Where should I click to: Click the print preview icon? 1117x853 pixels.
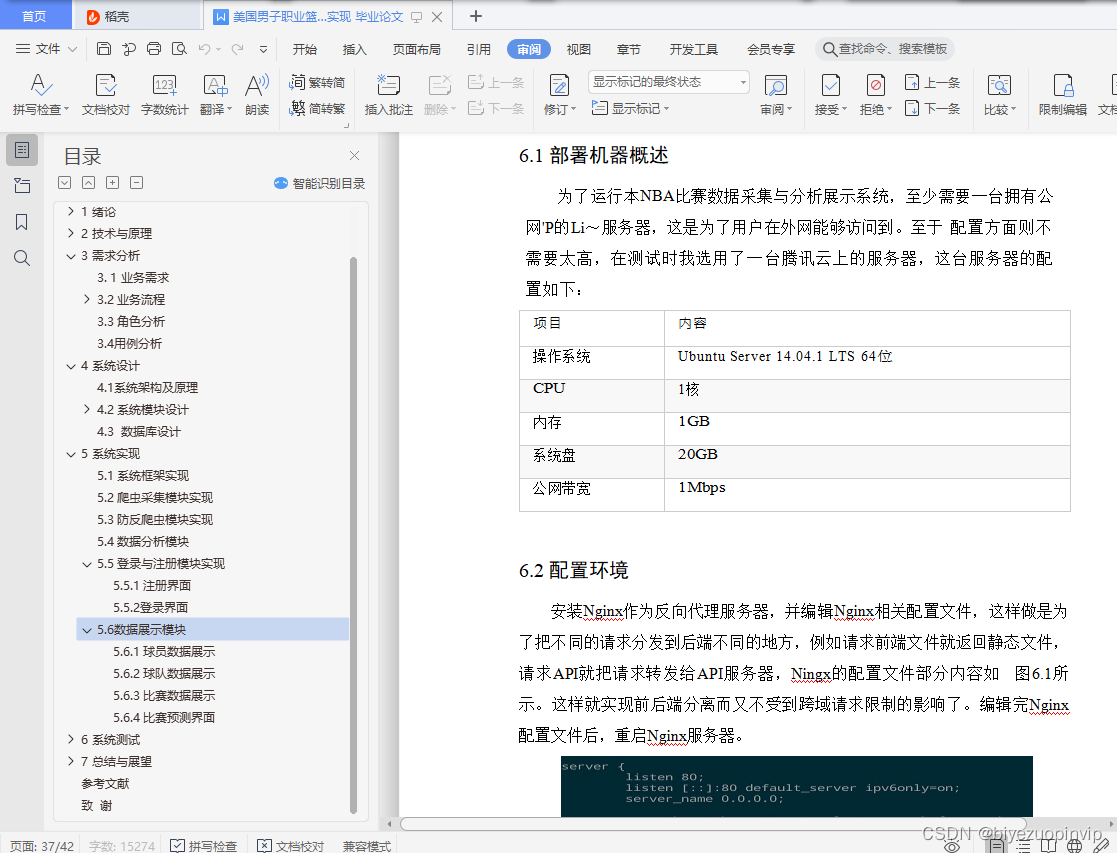(x=179, y=49)
